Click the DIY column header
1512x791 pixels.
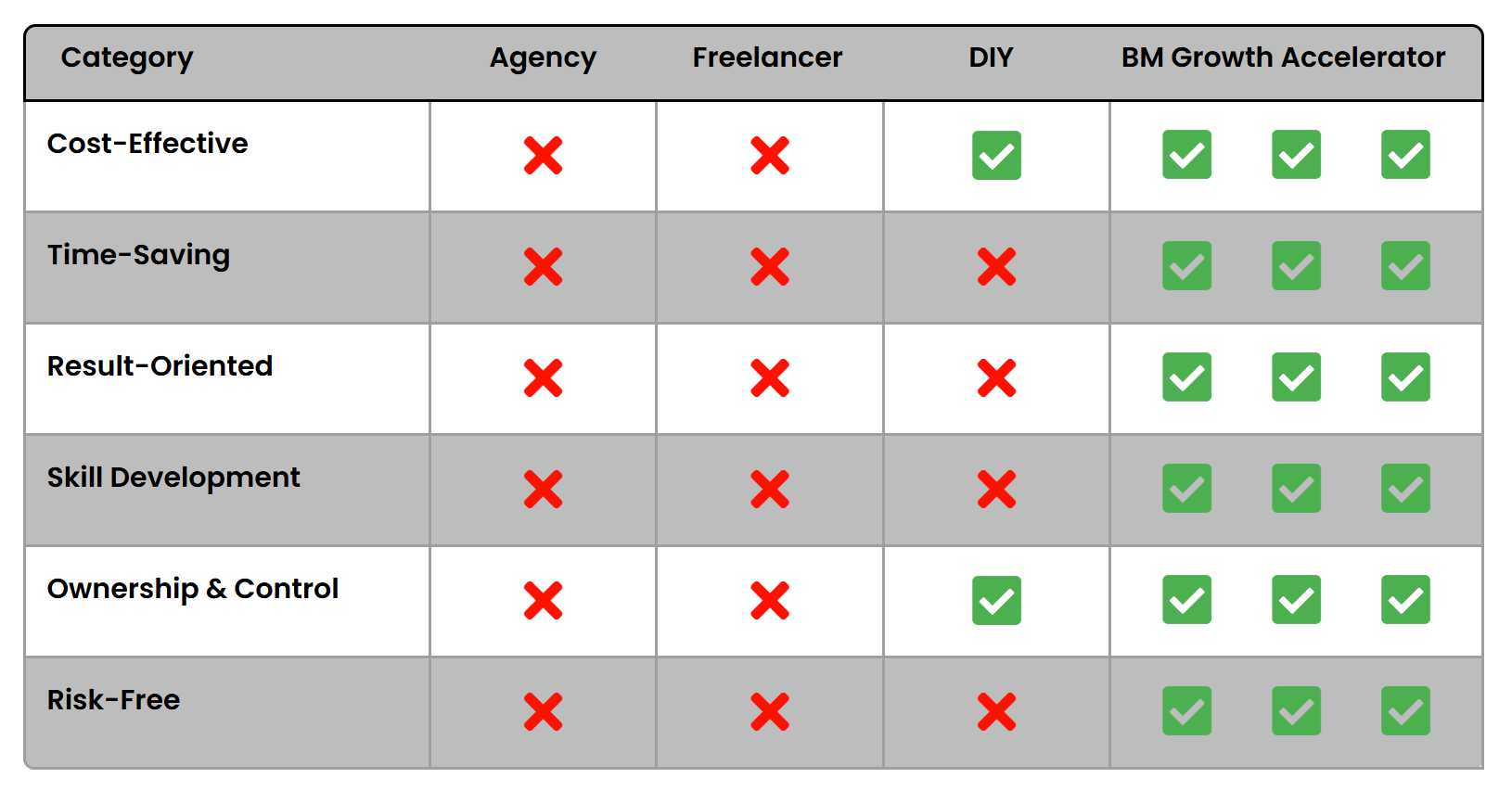point(991,57)
